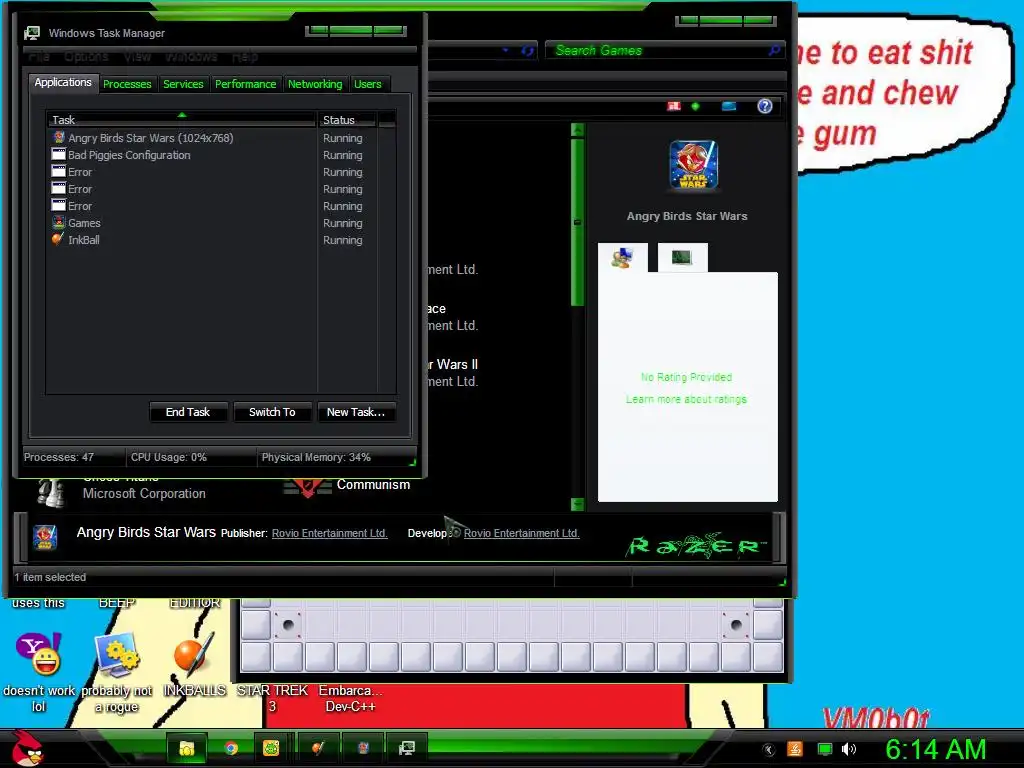This screenshot has width=1024, height=768.
Task: Click the Angry Birds Star Wars preview thumbnail
Action: [x=694, y=165]
